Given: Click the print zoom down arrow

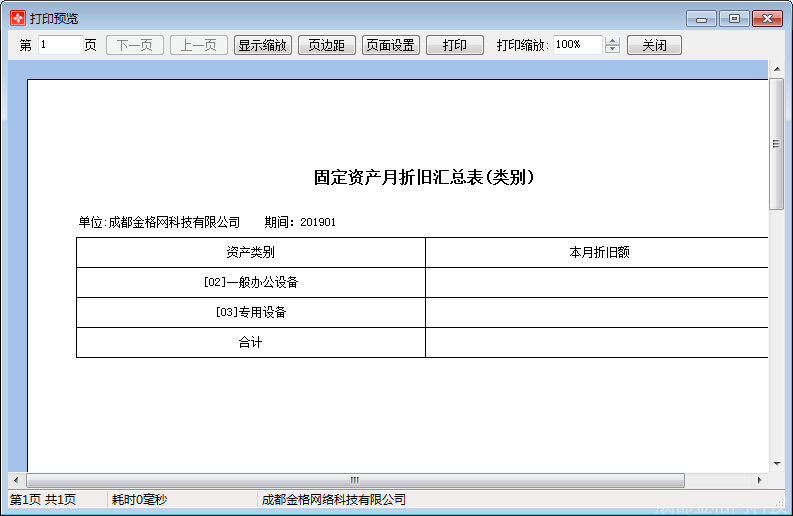Looking at the screenshot, I should pyautogui.click(x=613, y=50).
